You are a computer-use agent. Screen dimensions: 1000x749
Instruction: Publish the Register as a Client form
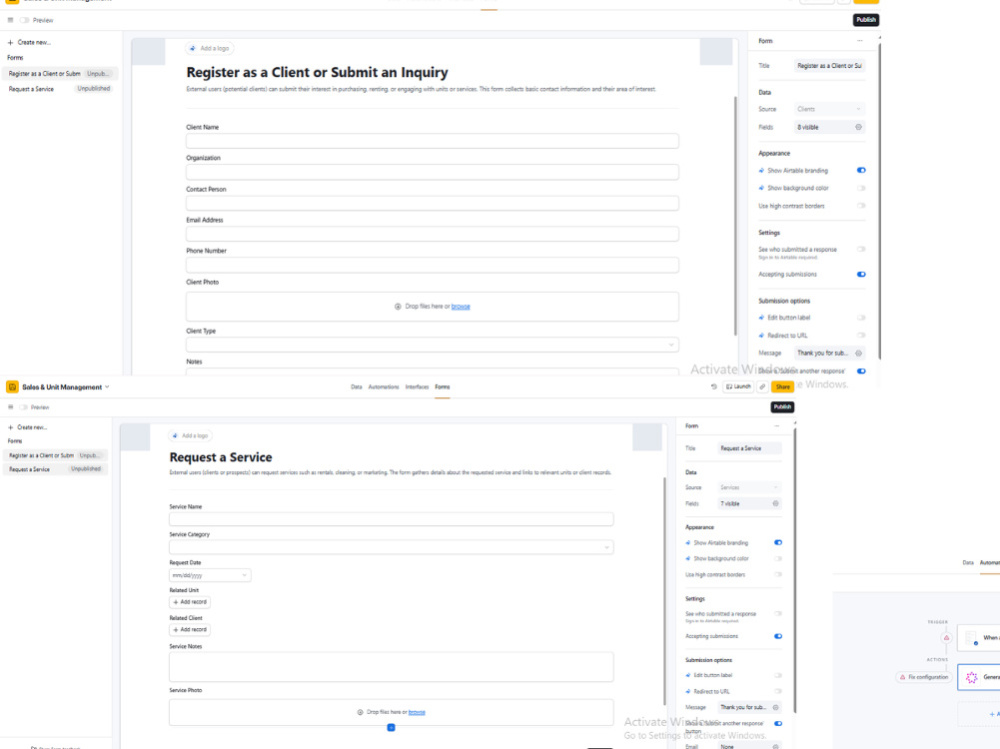(865, 20)
